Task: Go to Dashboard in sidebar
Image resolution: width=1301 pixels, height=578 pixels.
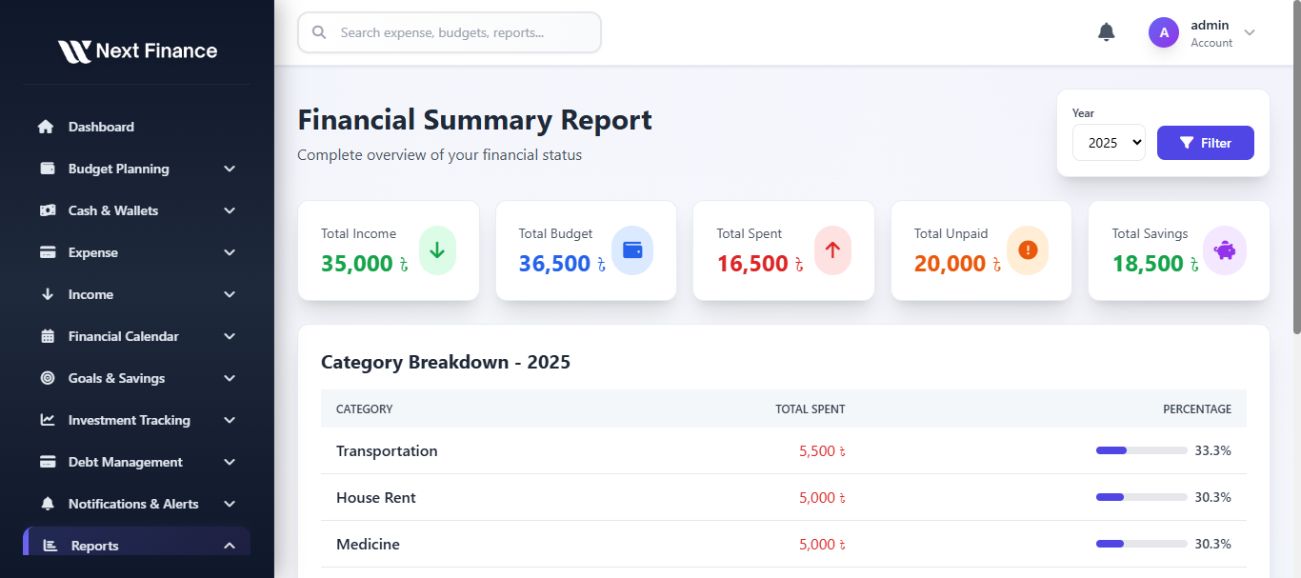Action: tap(101, 127)
